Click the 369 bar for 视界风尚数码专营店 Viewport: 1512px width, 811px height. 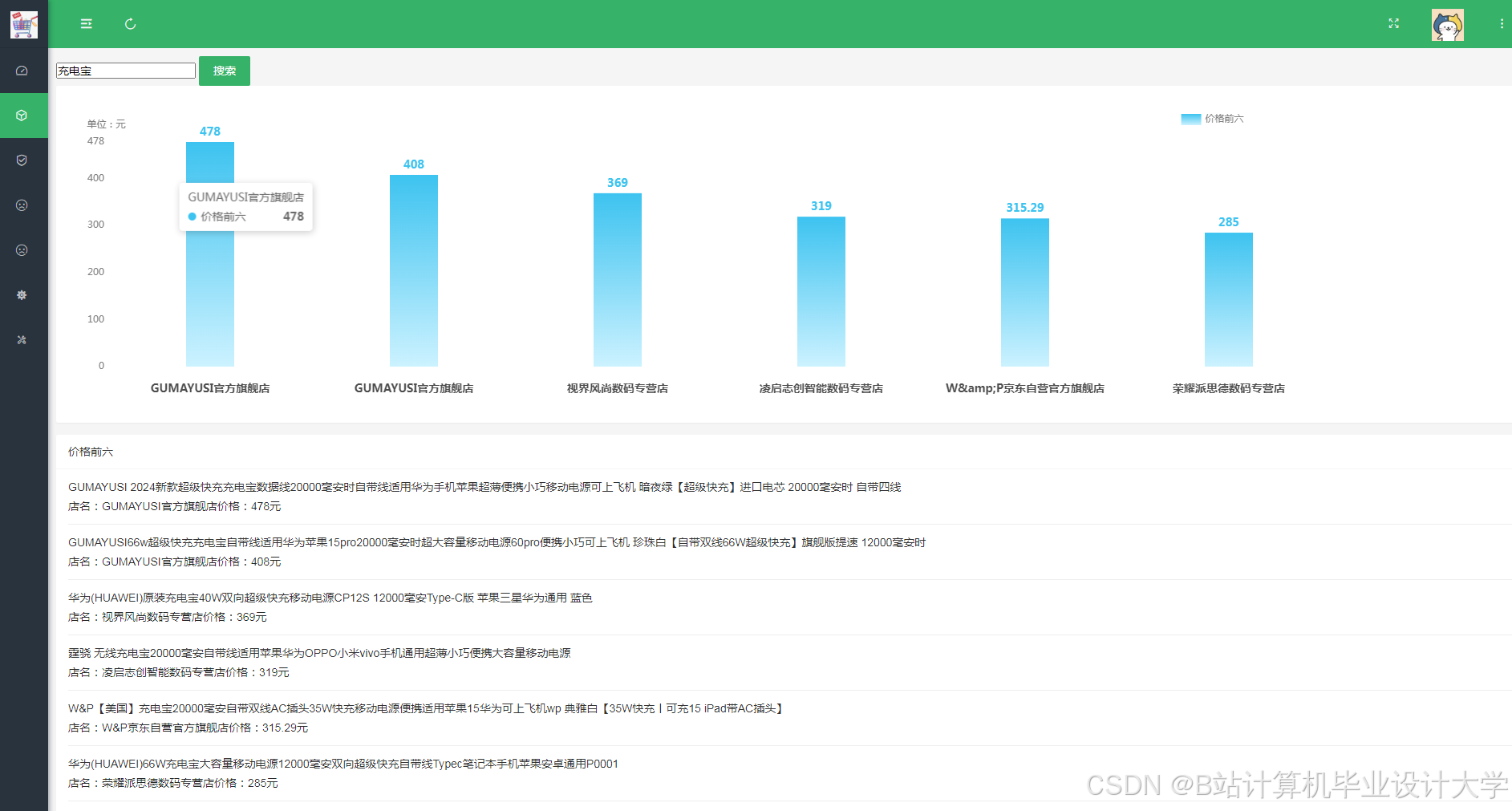(618, 280)
